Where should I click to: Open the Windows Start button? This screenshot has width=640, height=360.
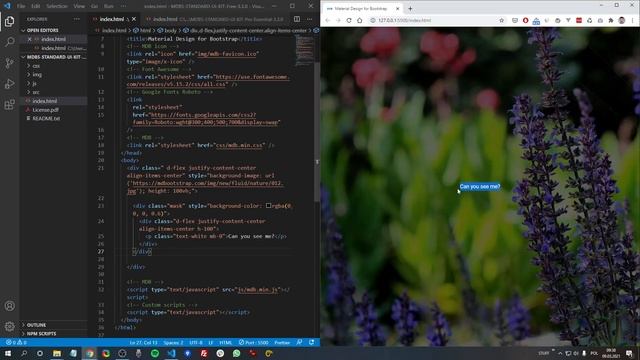7,353
